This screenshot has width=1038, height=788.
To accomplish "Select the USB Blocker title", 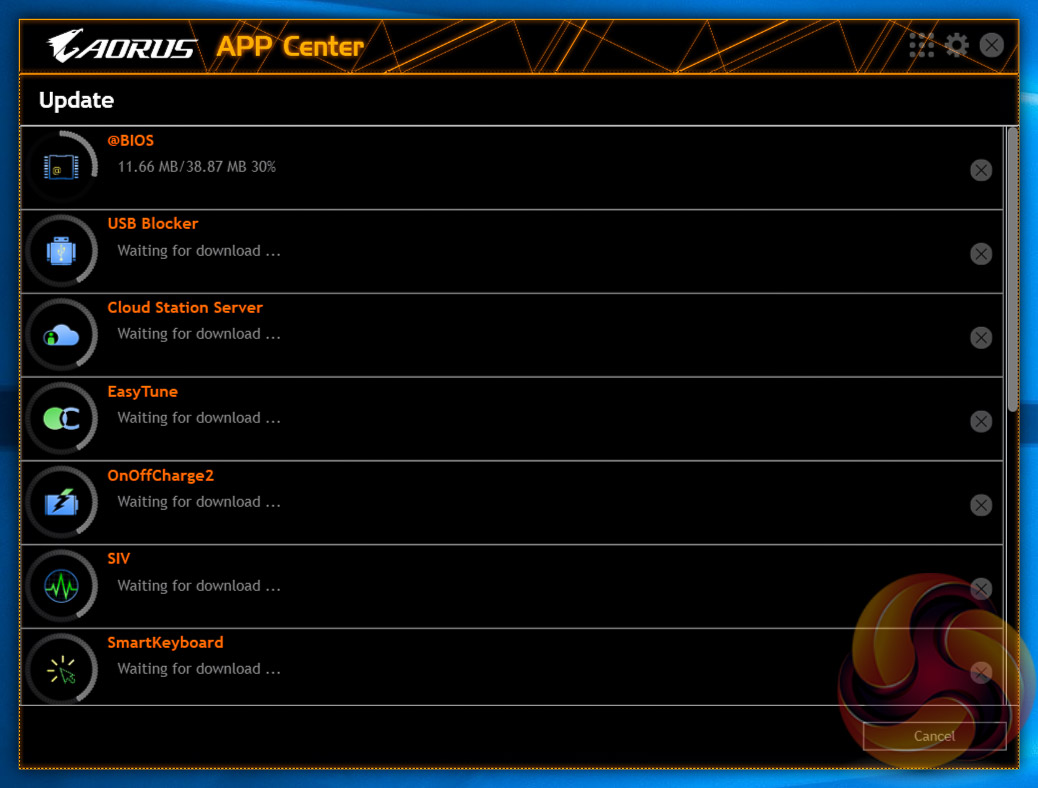I will click(x=153, y=224).
